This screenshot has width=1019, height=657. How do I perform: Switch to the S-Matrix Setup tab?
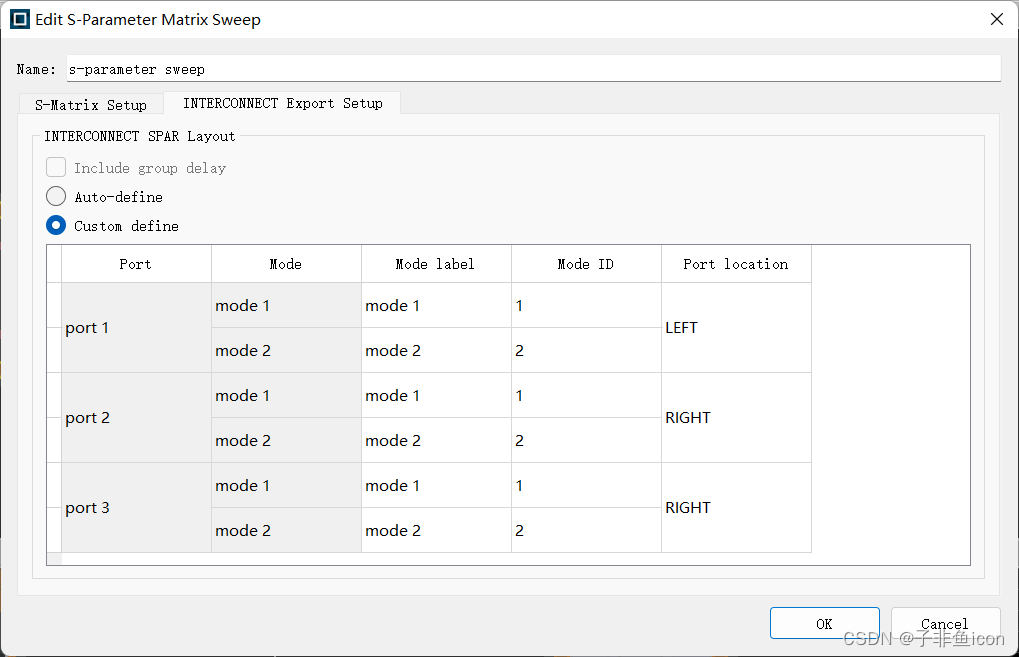[x=91, y=104]
